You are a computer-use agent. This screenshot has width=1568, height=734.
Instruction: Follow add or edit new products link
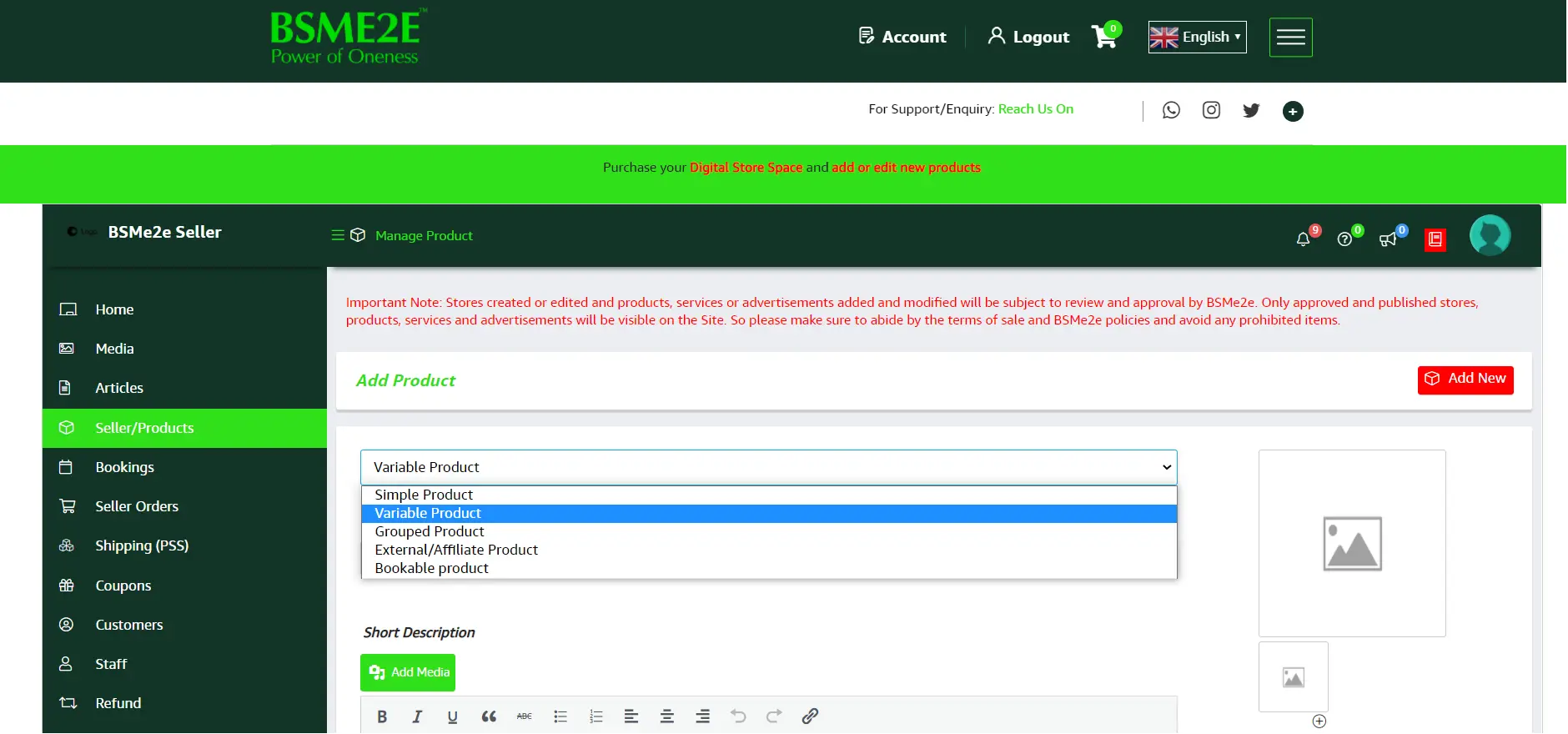(906, 168)
